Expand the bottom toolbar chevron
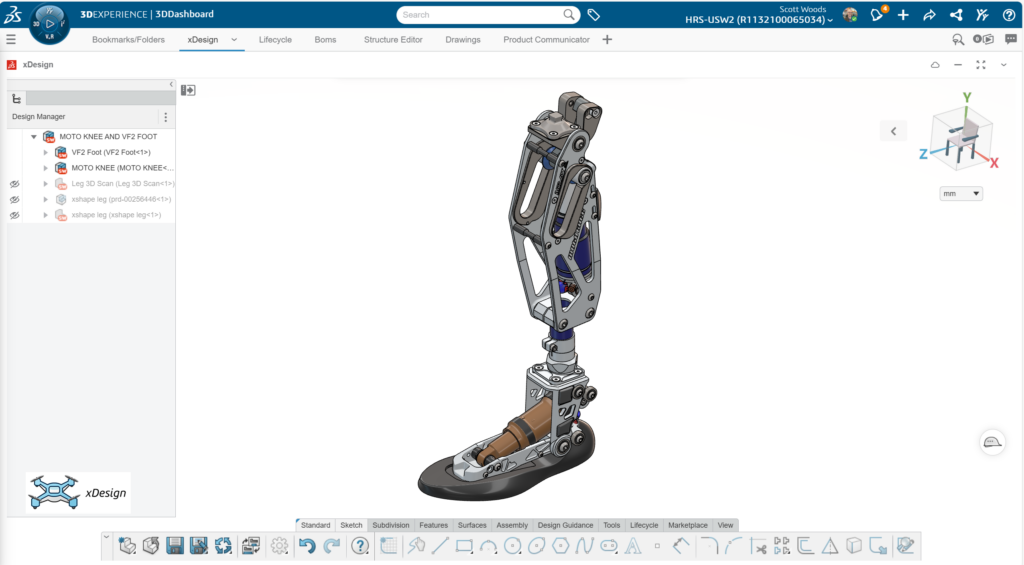 (x=106, y=537)
